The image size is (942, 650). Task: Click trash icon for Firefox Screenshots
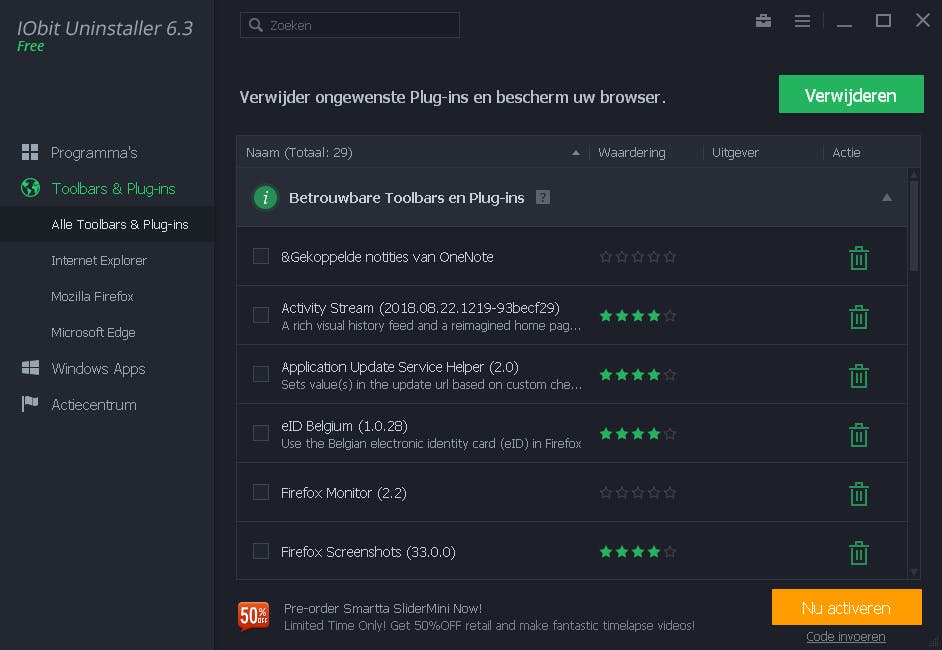858,553
